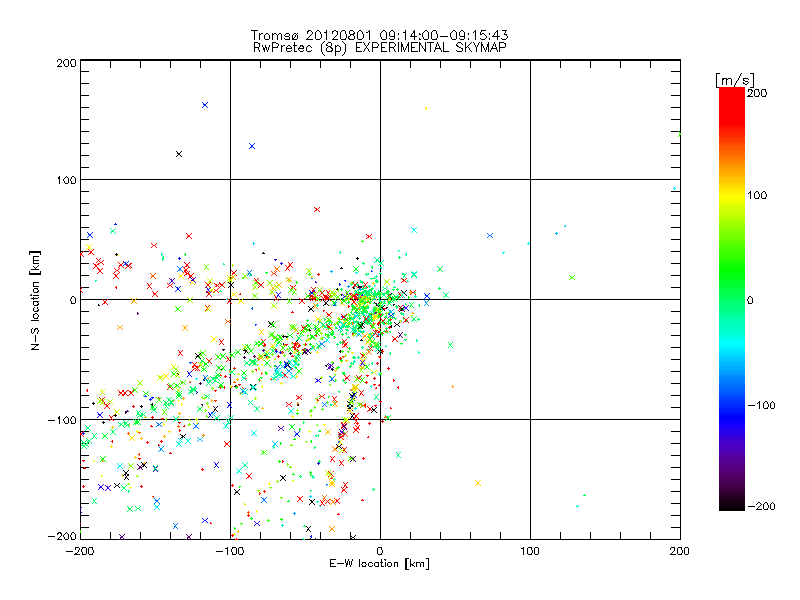This screenshot has height=600, width=800.
Task: Click the 100 tick label on y-axis
Action: pos(66,180)
